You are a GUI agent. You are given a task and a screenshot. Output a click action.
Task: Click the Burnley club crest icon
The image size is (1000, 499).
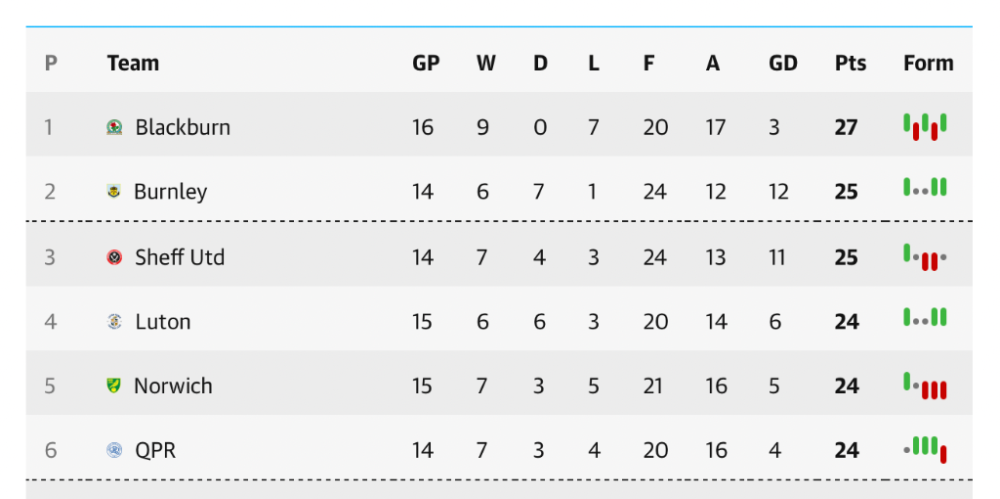pyautogui.click(x=114, y=191)
